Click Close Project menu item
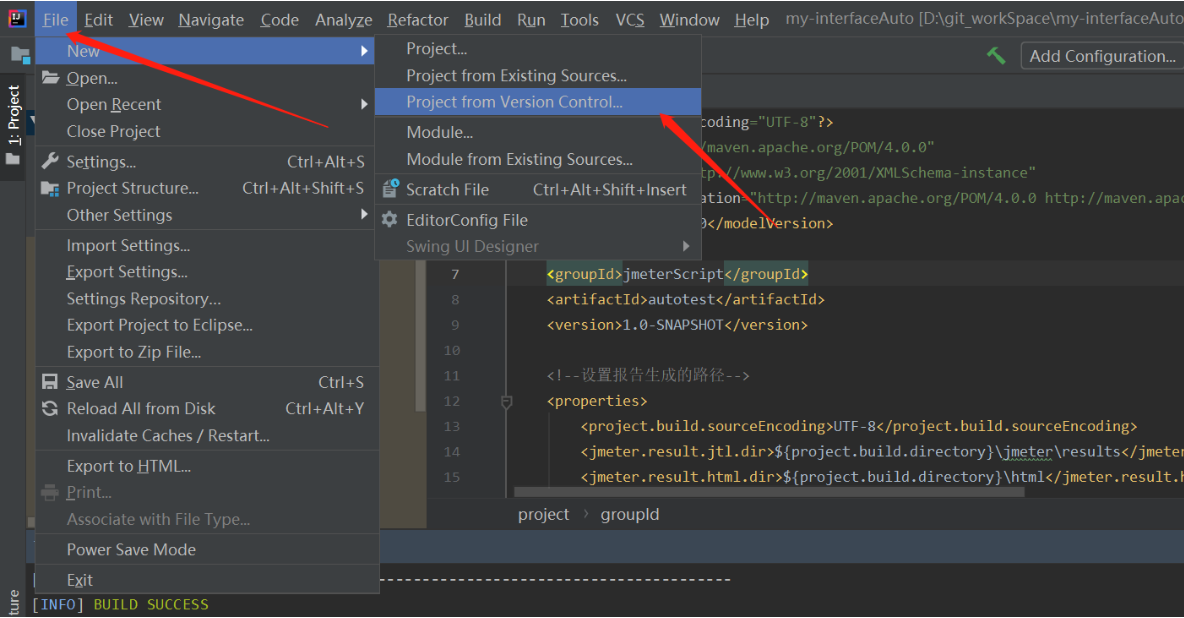This screenshot has width=1184, height=618. (x=205, y=131)
